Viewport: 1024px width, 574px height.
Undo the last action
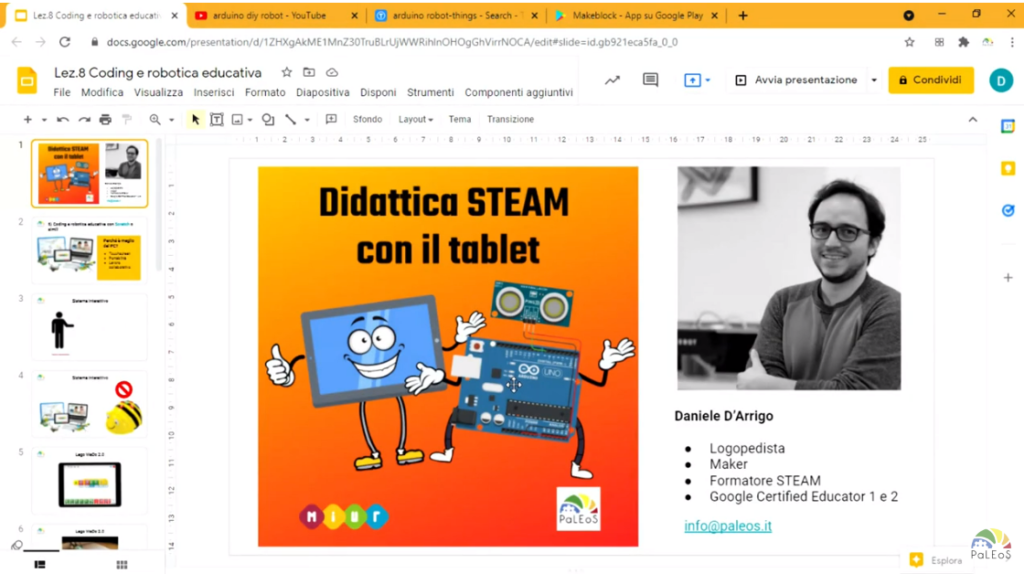pos(63,120)
